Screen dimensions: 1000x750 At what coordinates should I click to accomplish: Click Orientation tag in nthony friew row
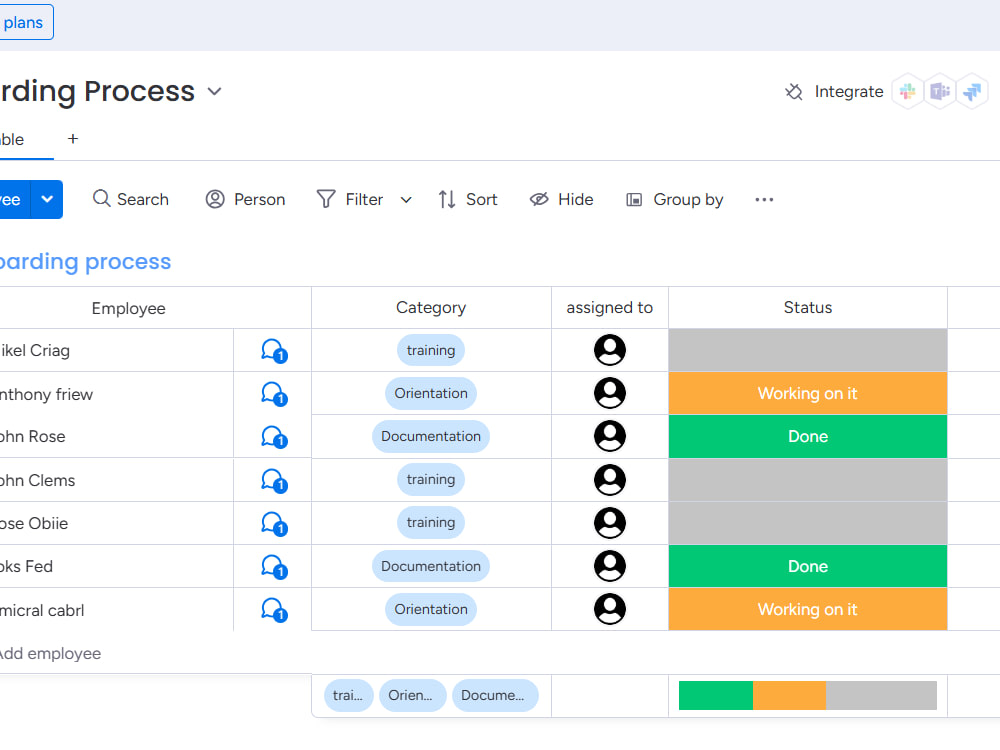[431, 393]
